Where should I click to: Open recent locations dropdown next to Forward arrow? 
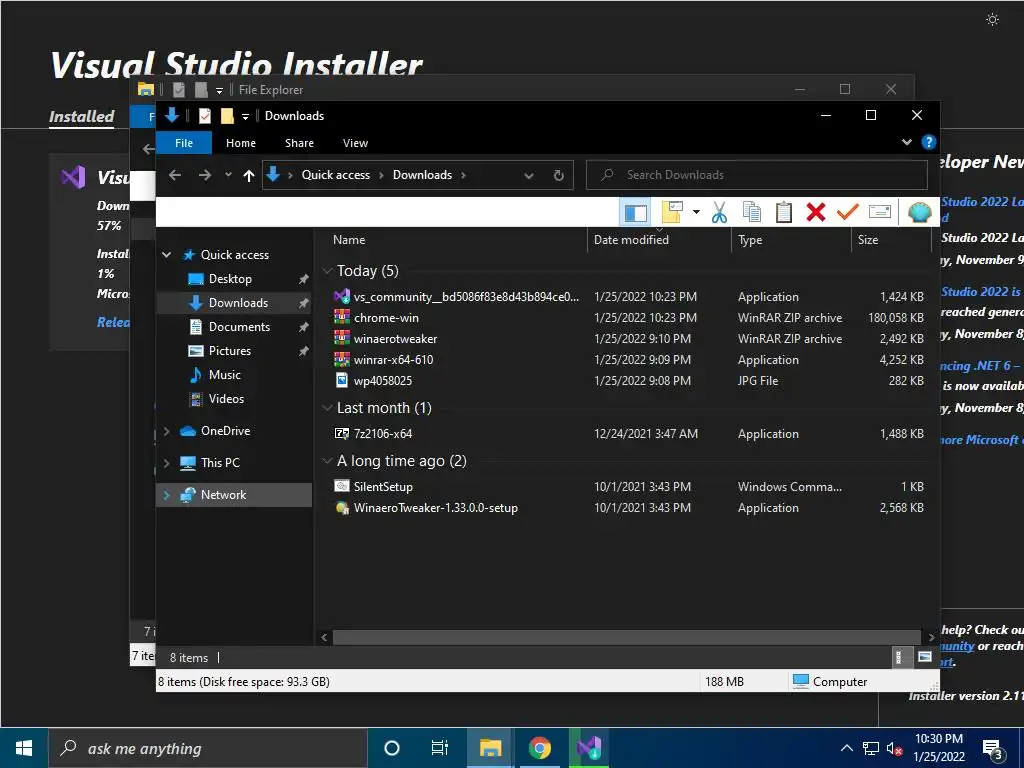(x=228, y=175)
